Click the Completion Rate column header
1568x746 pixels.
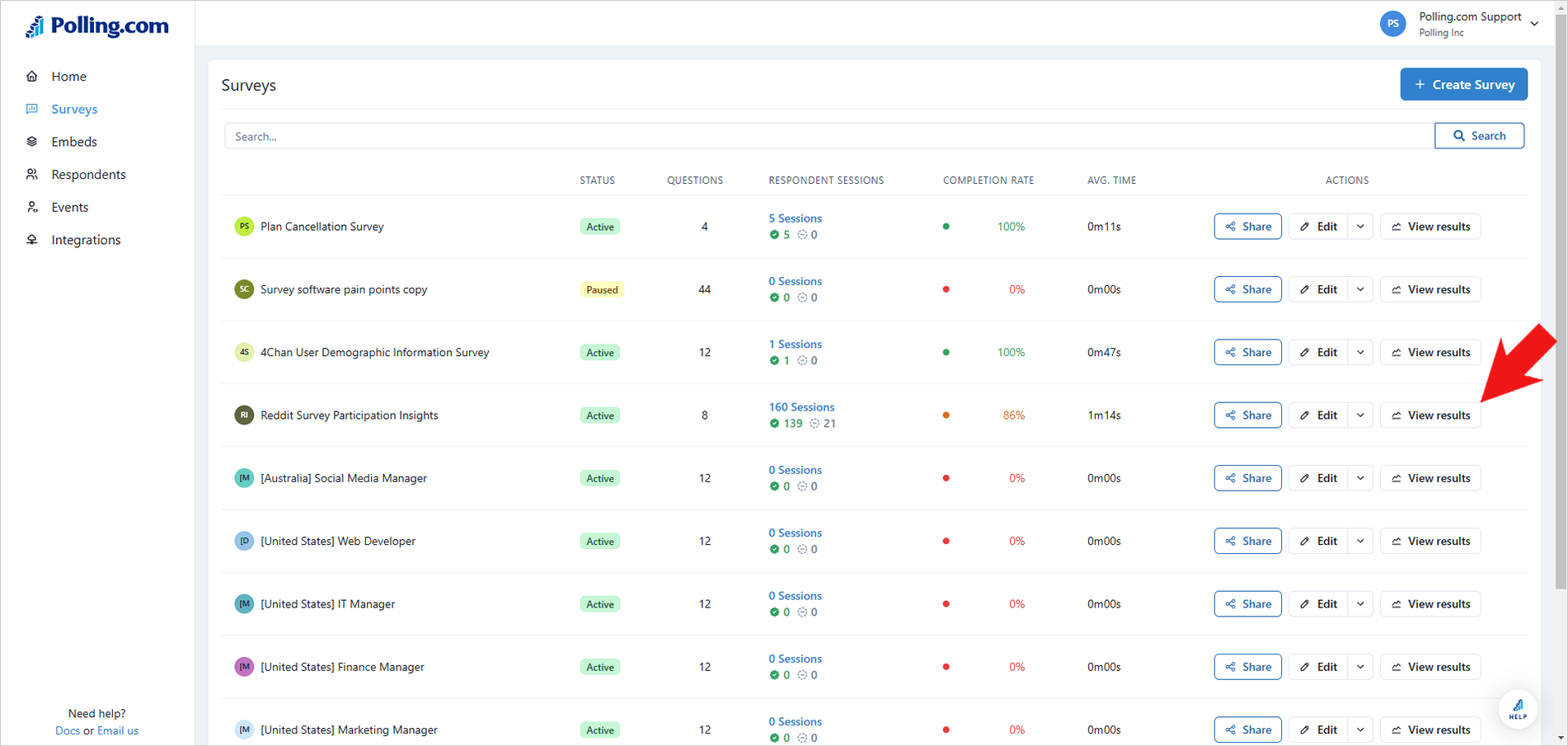pos(988,181)
